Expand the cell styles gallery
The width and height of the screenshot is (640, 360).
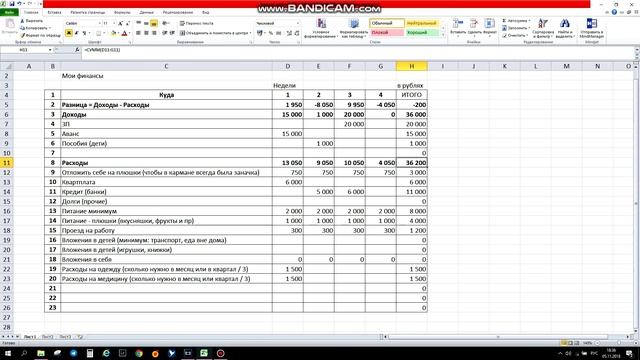coord(443,35)
